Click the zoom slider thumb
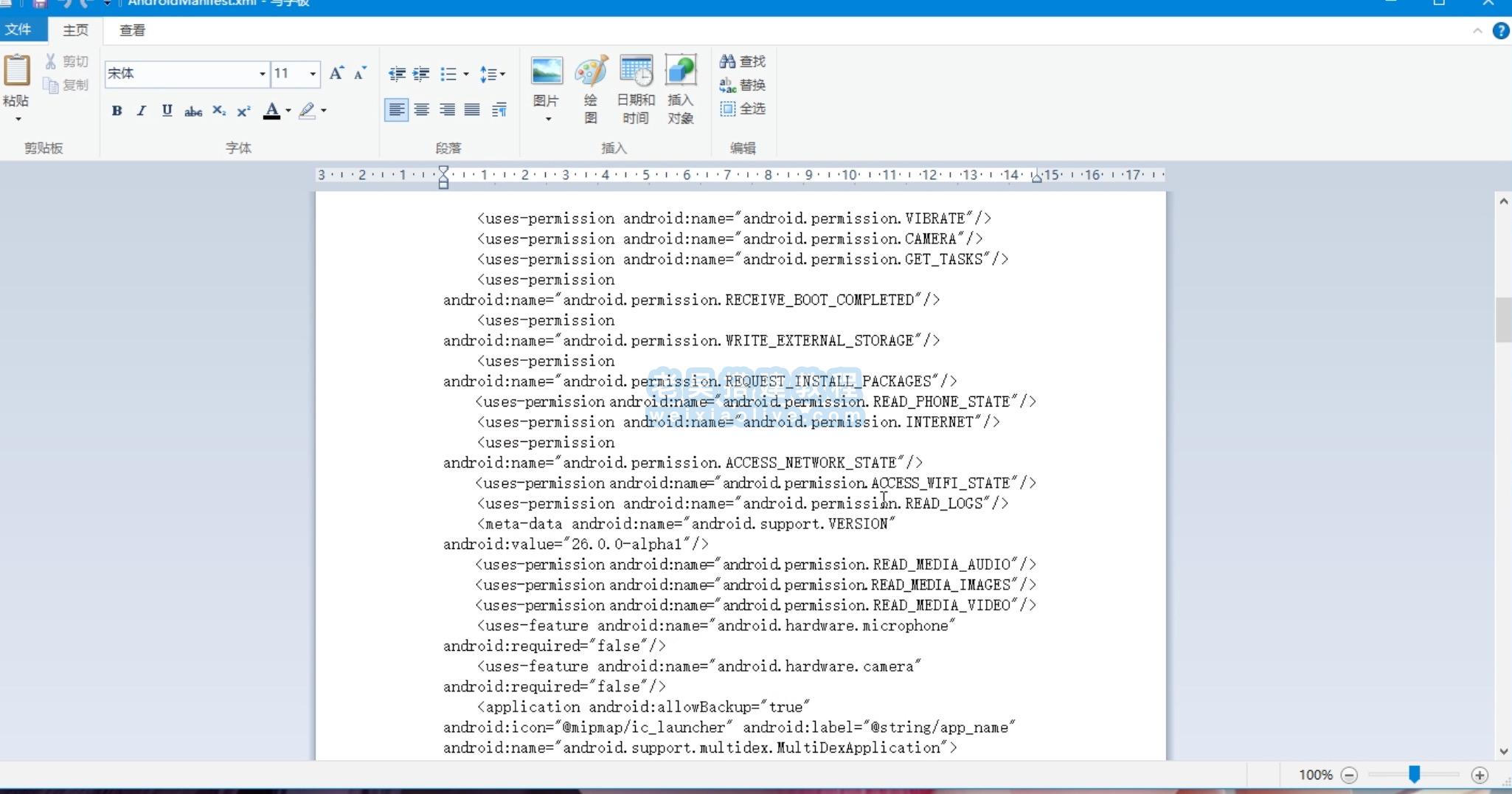 (x=1414, y=774)
